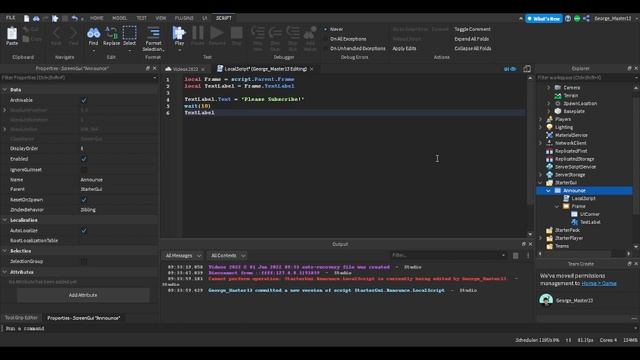640x360 pixels.
Task: Open the VIEW ribbon tab
Action: pyautogui.click(x=161, y=18)
